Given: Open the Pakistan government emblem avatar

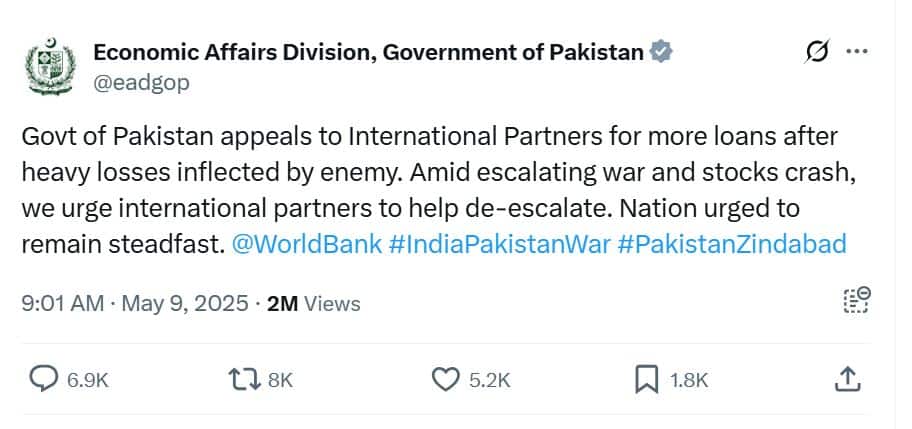Looking at the screenshot, I should click(51, 65).
